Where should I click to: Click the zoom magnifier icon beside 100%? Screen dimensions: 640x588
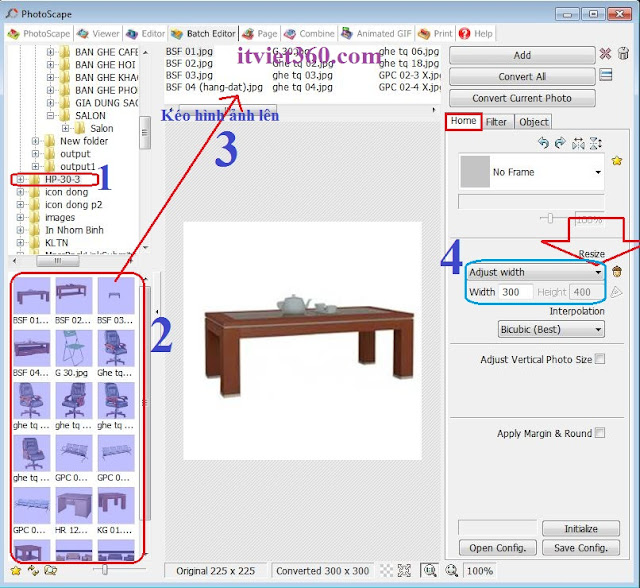[451, 570]
